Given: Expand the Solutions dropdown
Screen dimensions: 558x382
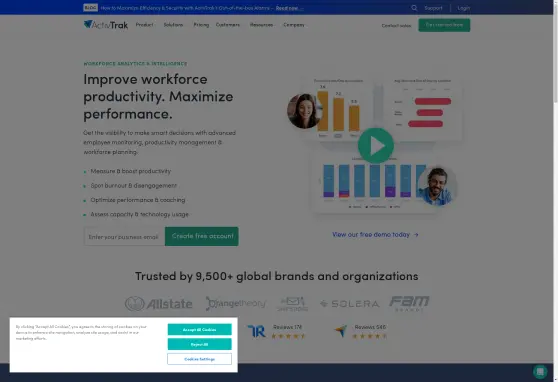Looking at the screenshot, I should [173, 25].
